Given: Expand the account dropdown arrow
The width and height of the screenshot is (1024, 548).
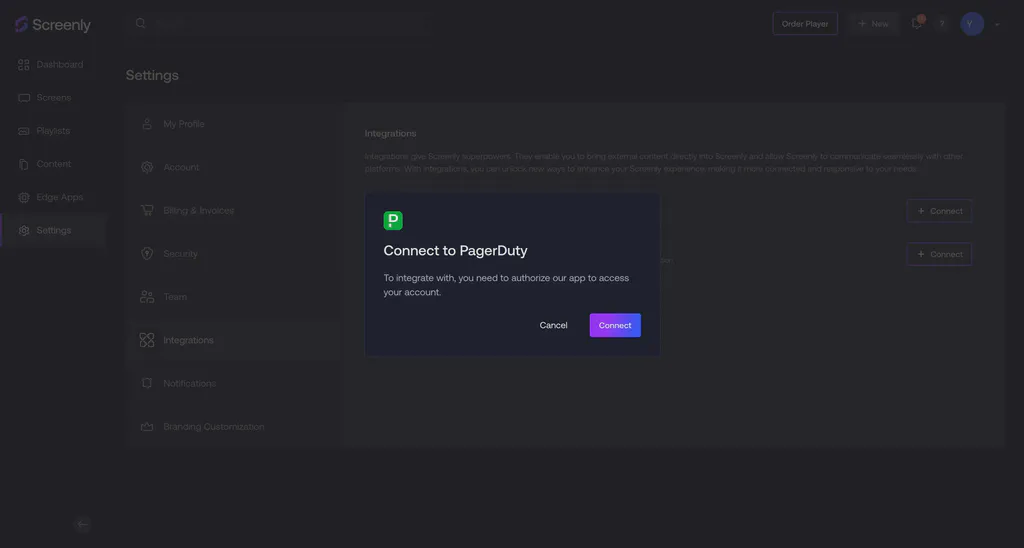Looking at the screenshot, I should point(997,24).
